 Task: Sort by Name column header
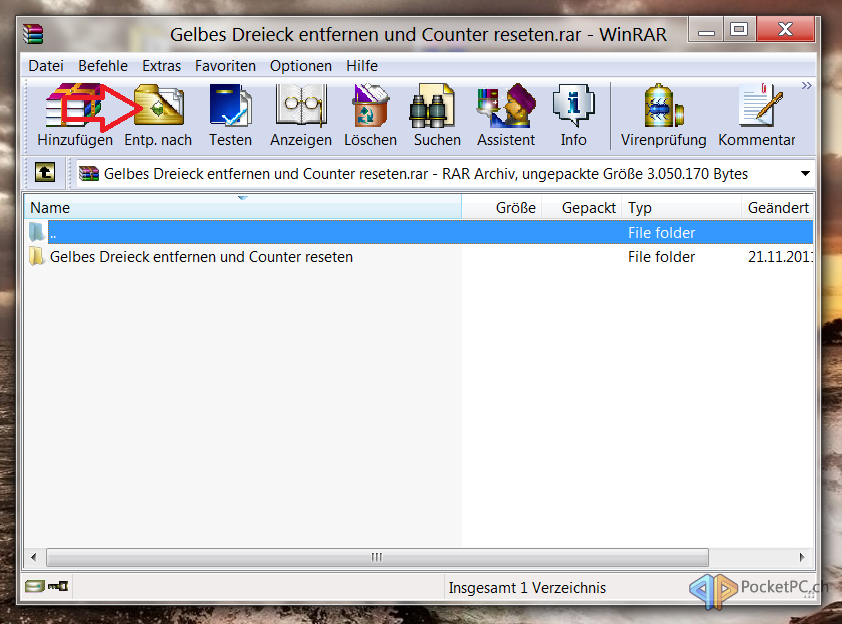coord(243,207)
